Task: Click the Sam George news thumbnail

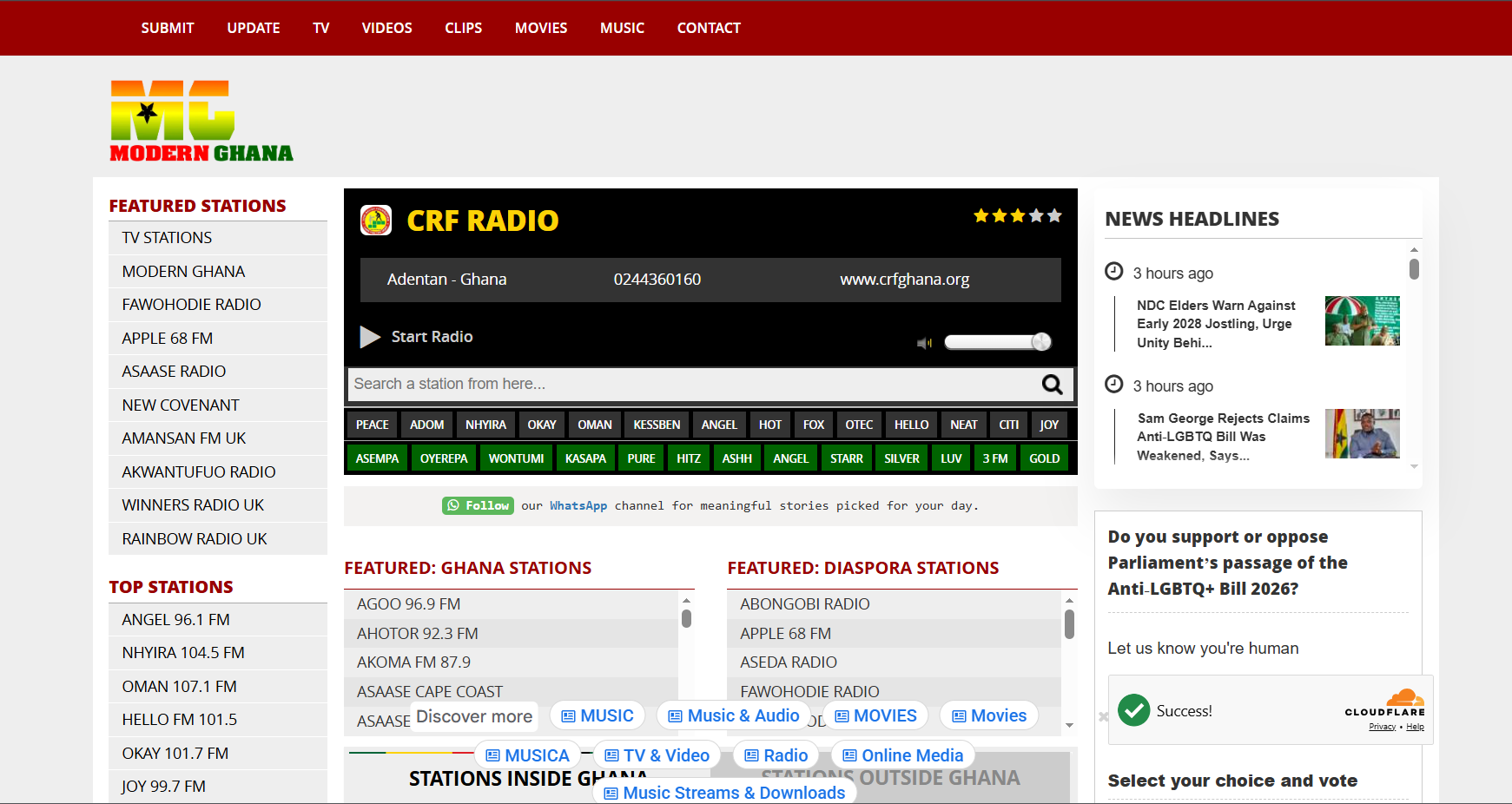Action: (x=1362, y=433)
